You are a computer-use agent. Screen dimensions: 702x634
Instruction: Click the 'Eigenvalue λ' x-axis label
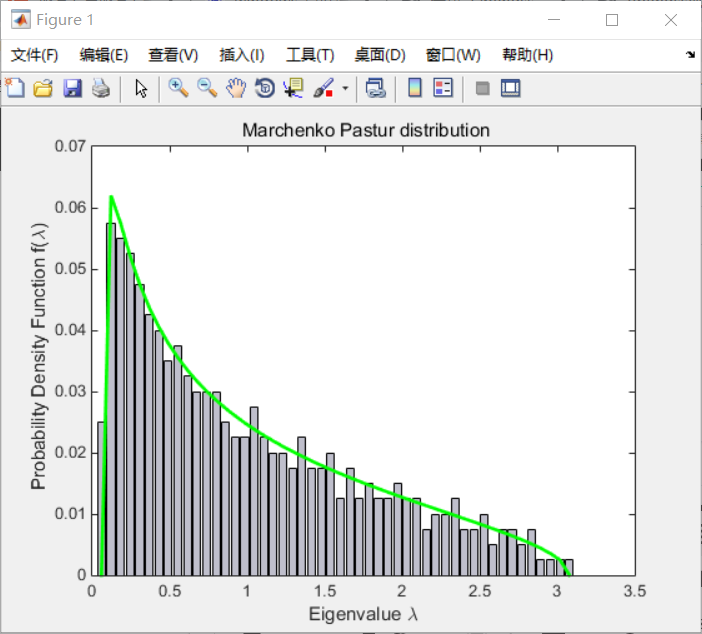click(x=364, y=614)
